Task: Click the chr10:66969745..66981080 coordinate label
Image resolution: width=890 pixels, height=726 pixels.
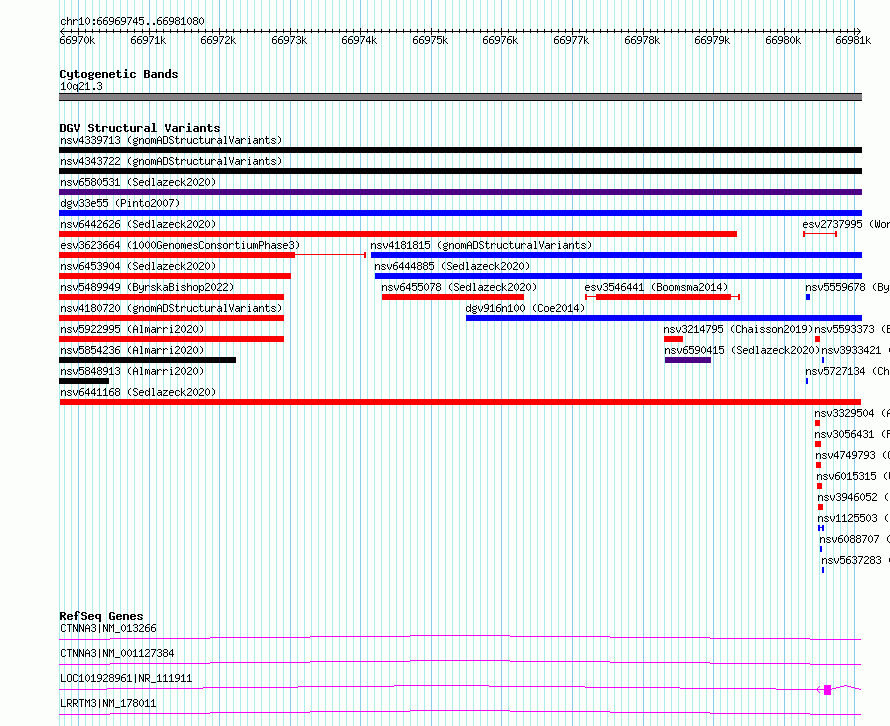Action: point(132,21)
